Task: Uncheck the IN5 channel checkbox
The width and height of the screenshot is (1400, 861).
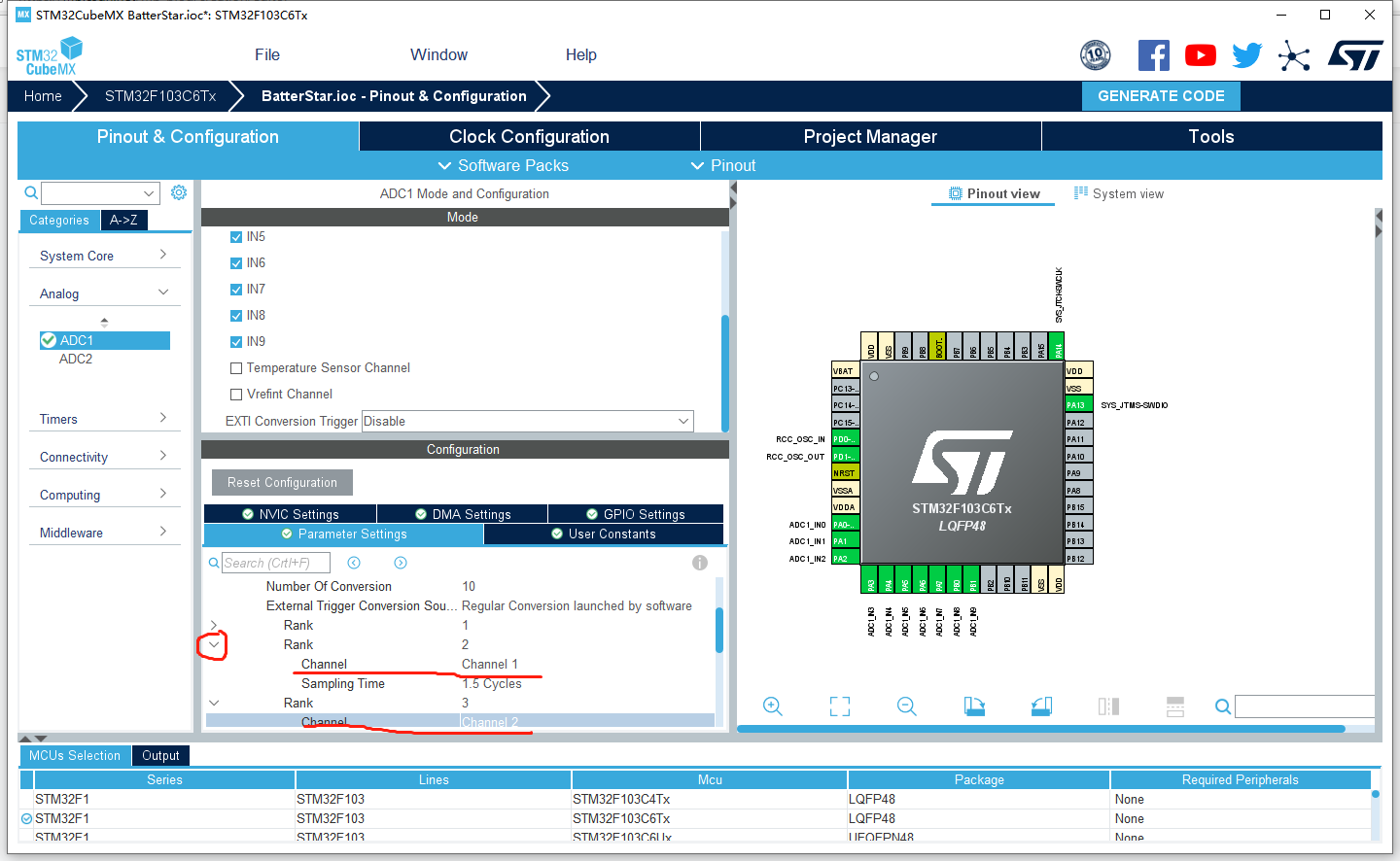Action: [x=234, y=236]
